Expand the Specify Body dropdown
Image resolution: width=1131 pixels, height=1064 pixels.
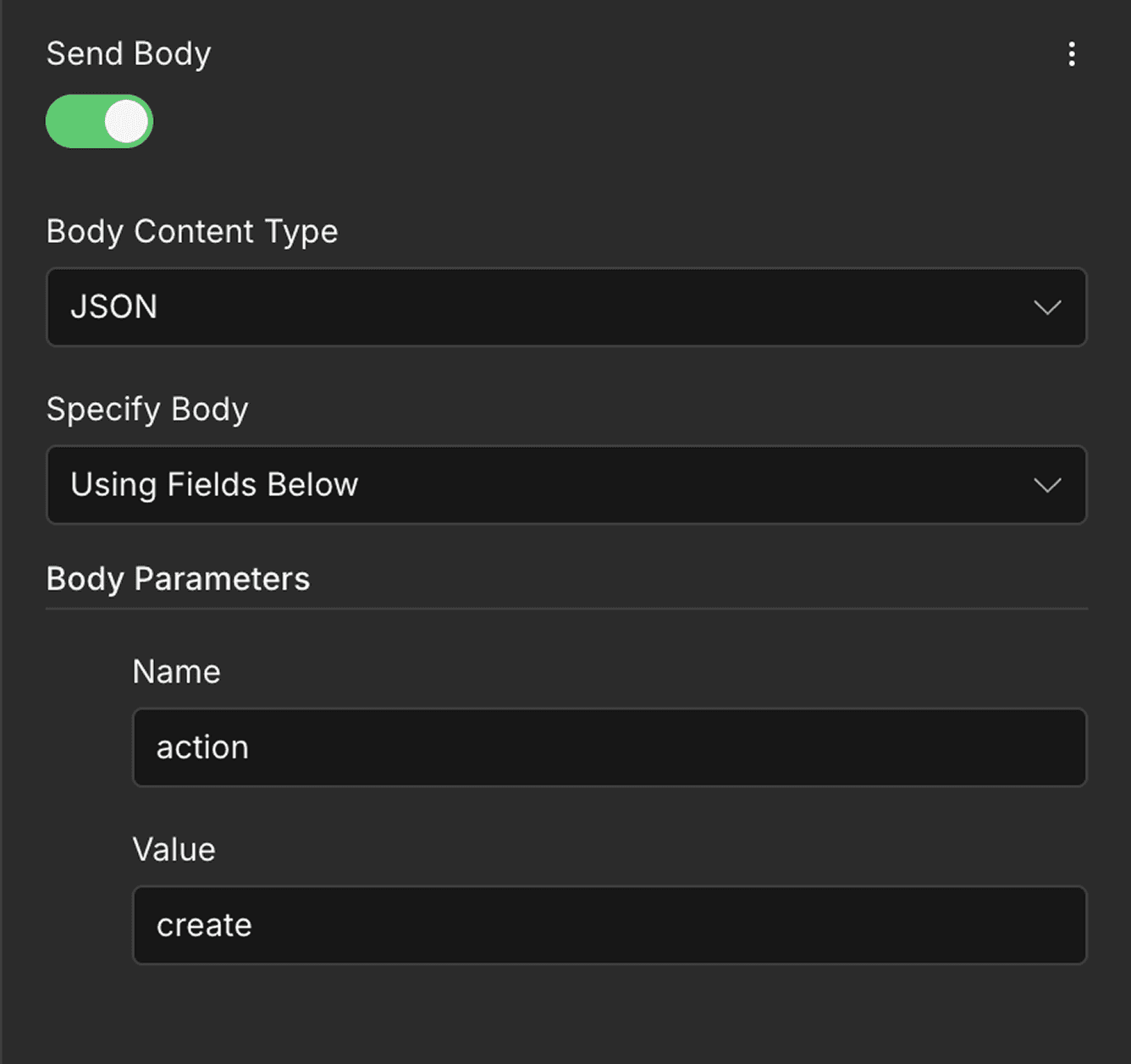click(565, 484)
